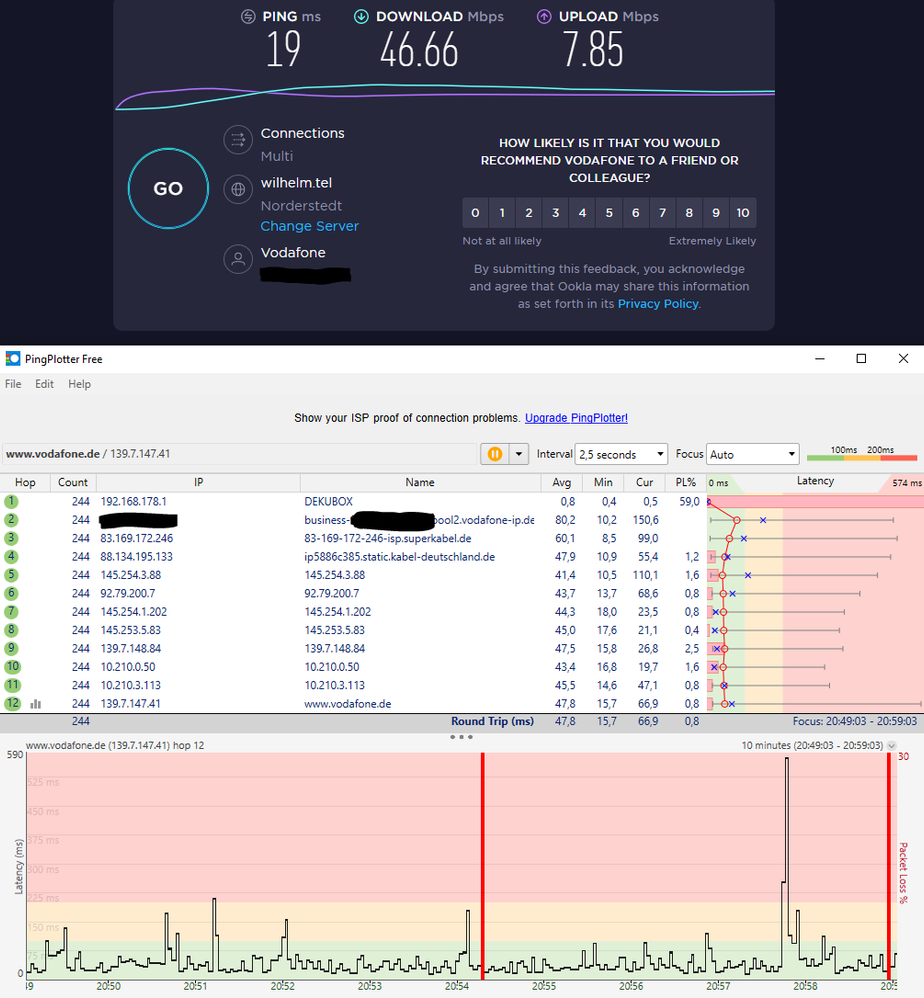Sort by the PL% column header
924x998 pixels.
[x=685, y=482]
